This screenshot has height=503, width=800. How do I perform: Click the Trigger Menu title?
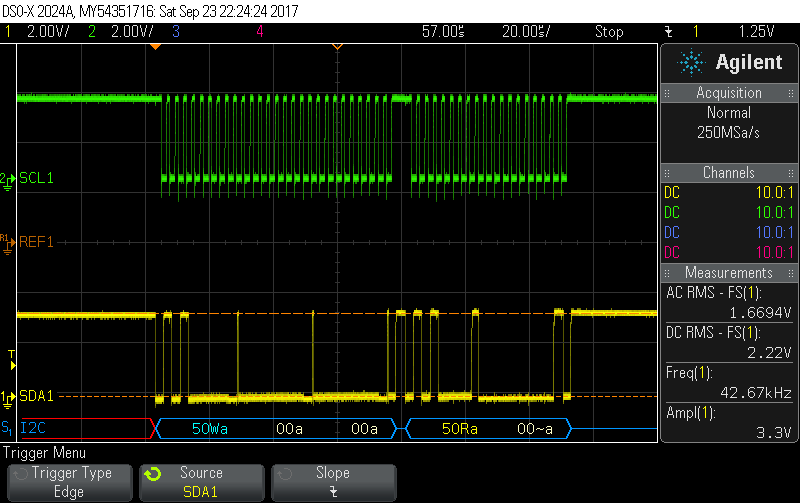pyautogui.click(x=44, y=453)
